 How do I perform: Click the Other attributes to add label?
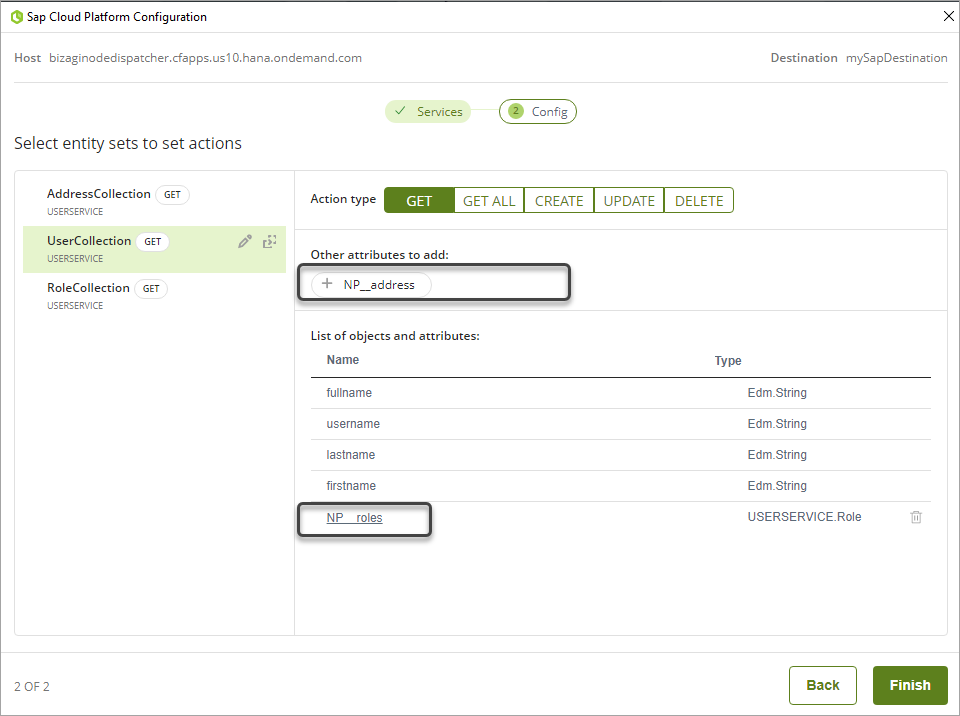[380, 255]
